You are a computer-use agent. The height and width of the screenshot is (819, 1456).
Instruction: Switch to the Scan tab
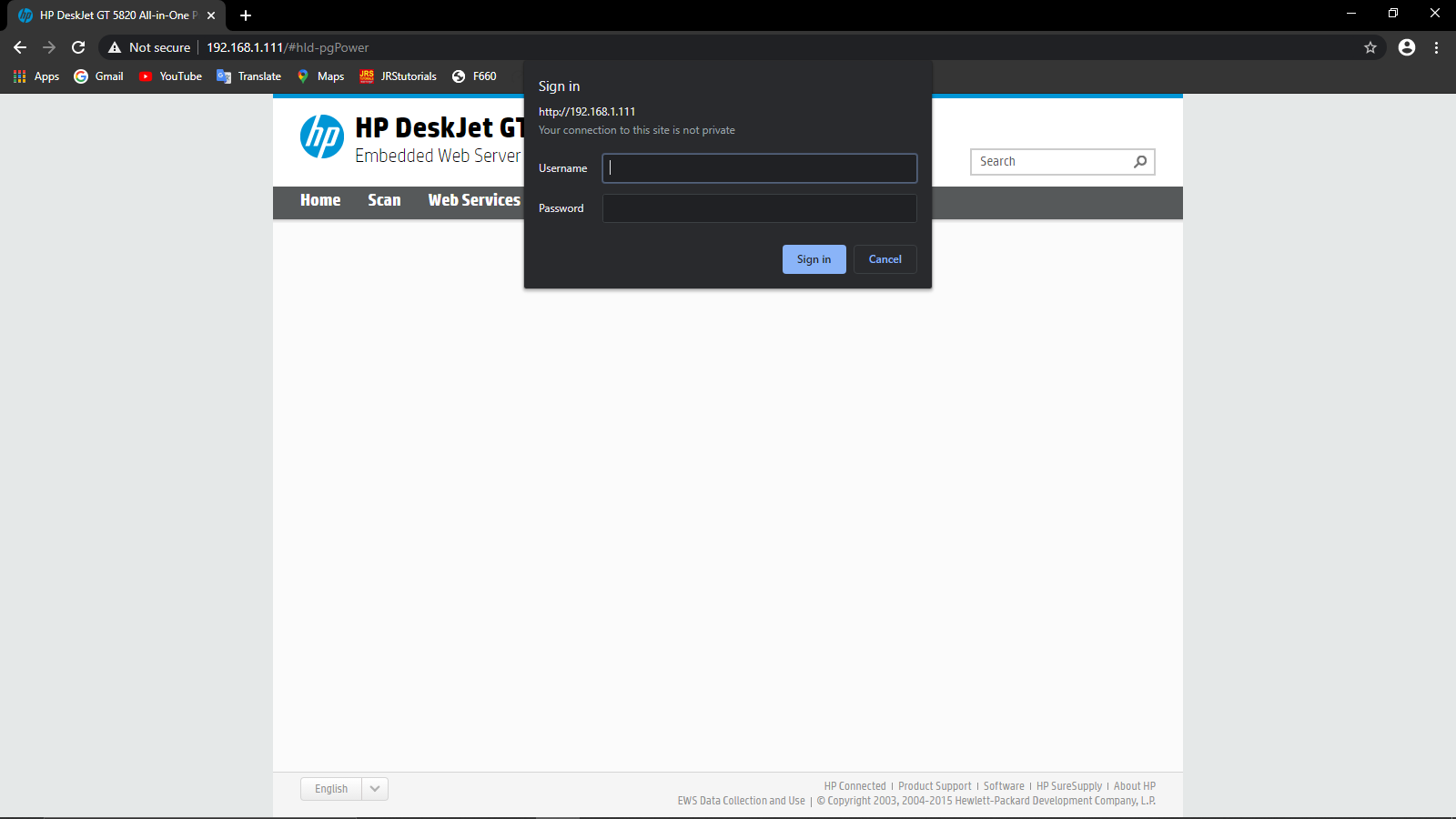tap(383, 200)
